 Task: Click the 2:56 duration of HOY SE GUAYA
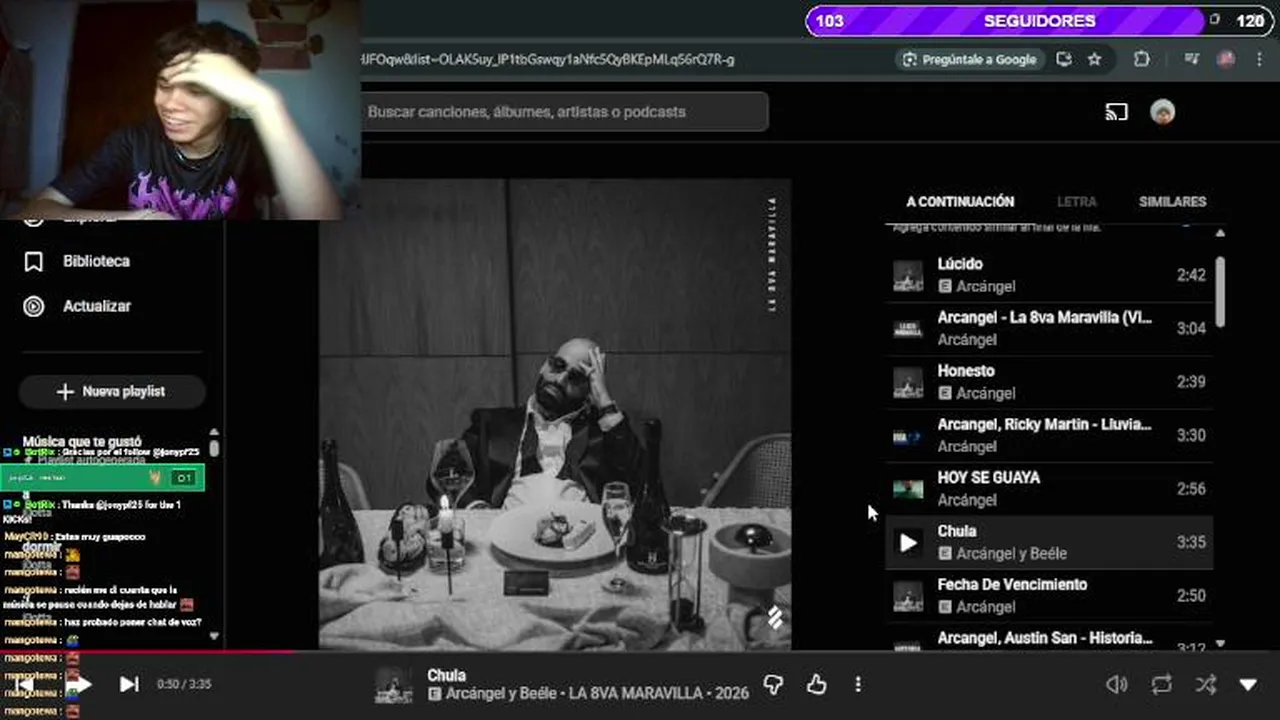point(1191,489)
